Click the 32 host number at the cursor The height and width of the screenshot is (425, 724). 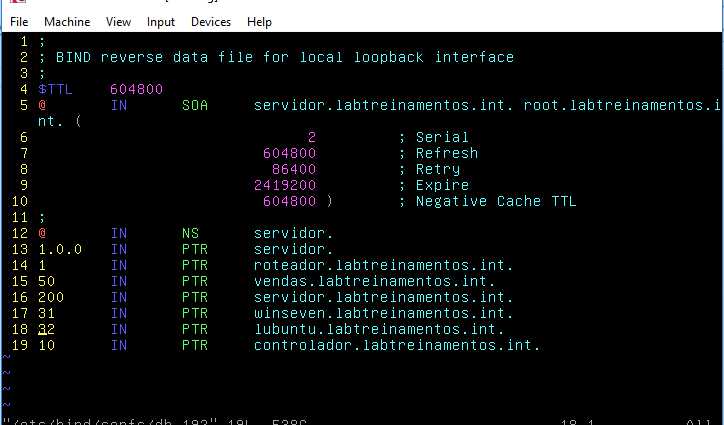pyautogui.click(x=47, y=329)
